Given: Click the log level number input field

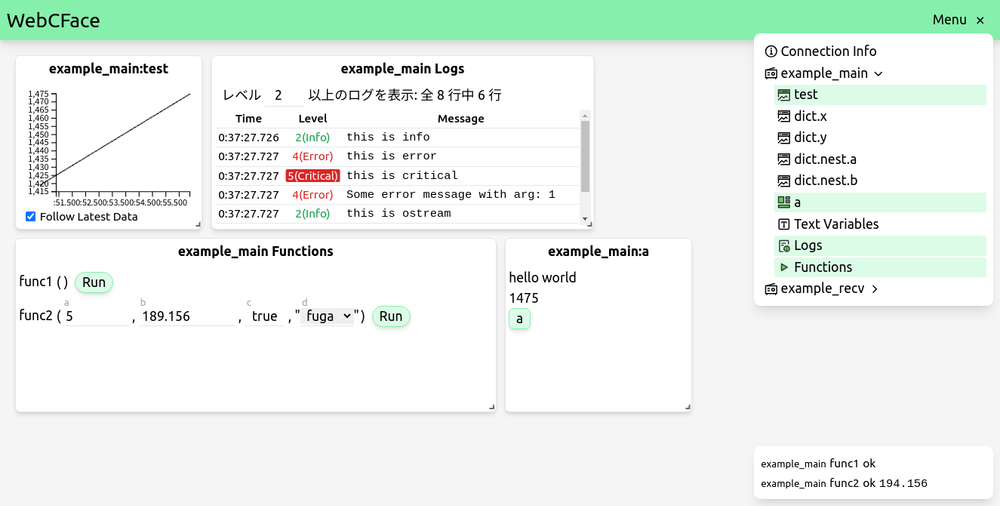Looking at the screenshot, I should coord(284,96).
